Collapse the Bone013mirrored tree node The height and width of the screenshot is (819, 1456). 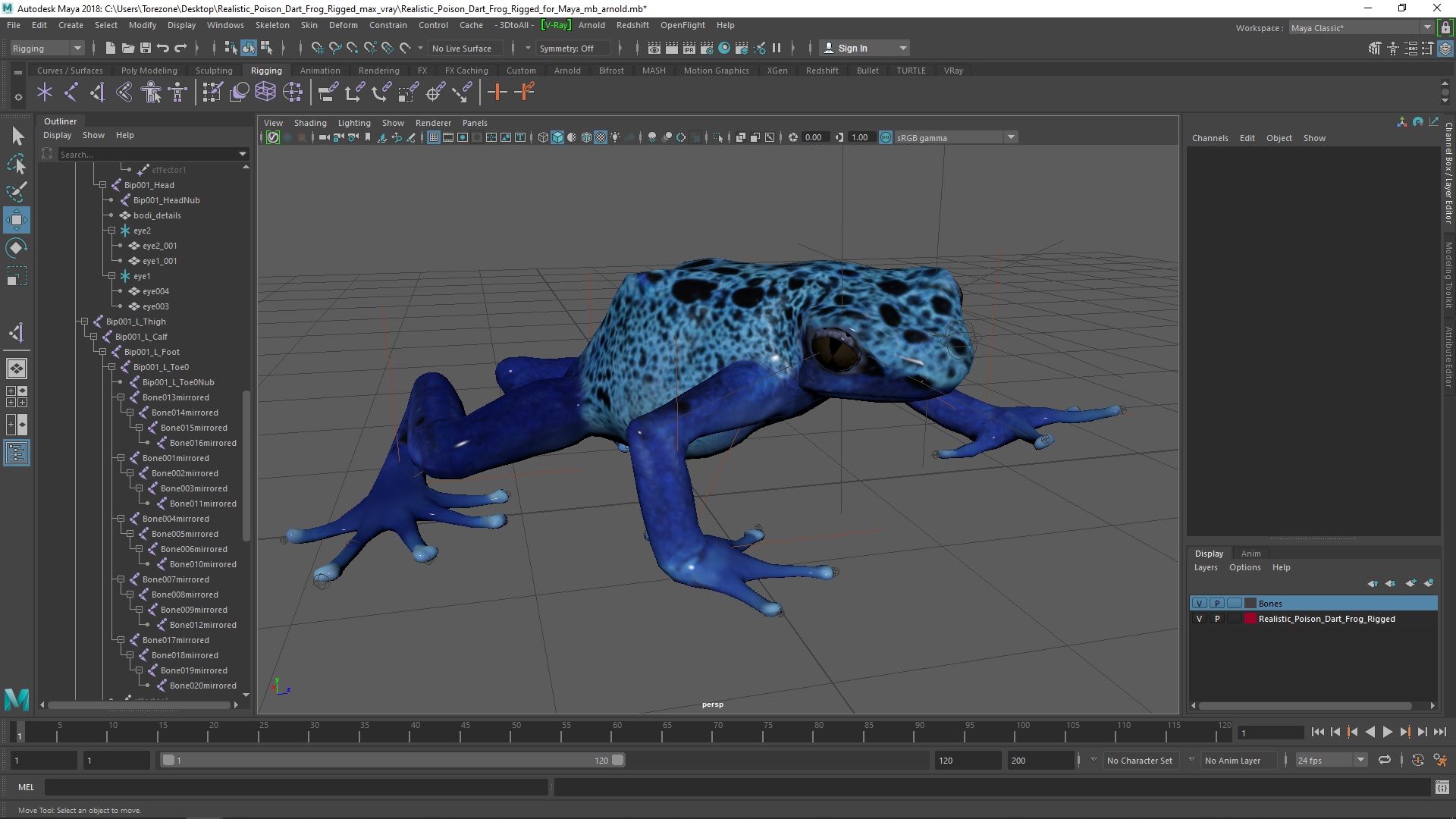121,397
